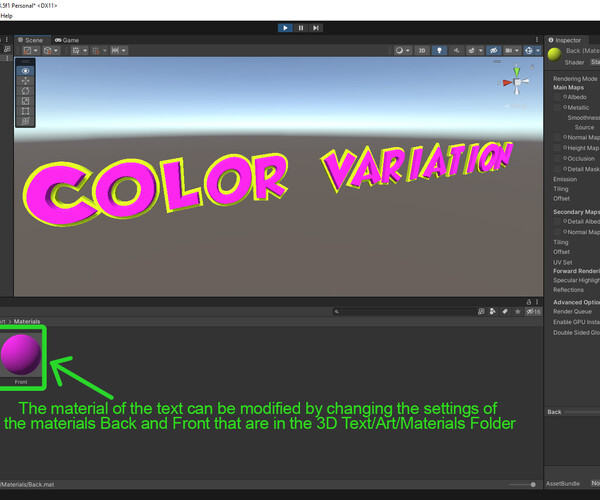Click the hierarchy search icon at far left
600x500 pixels.
point(7,49)
